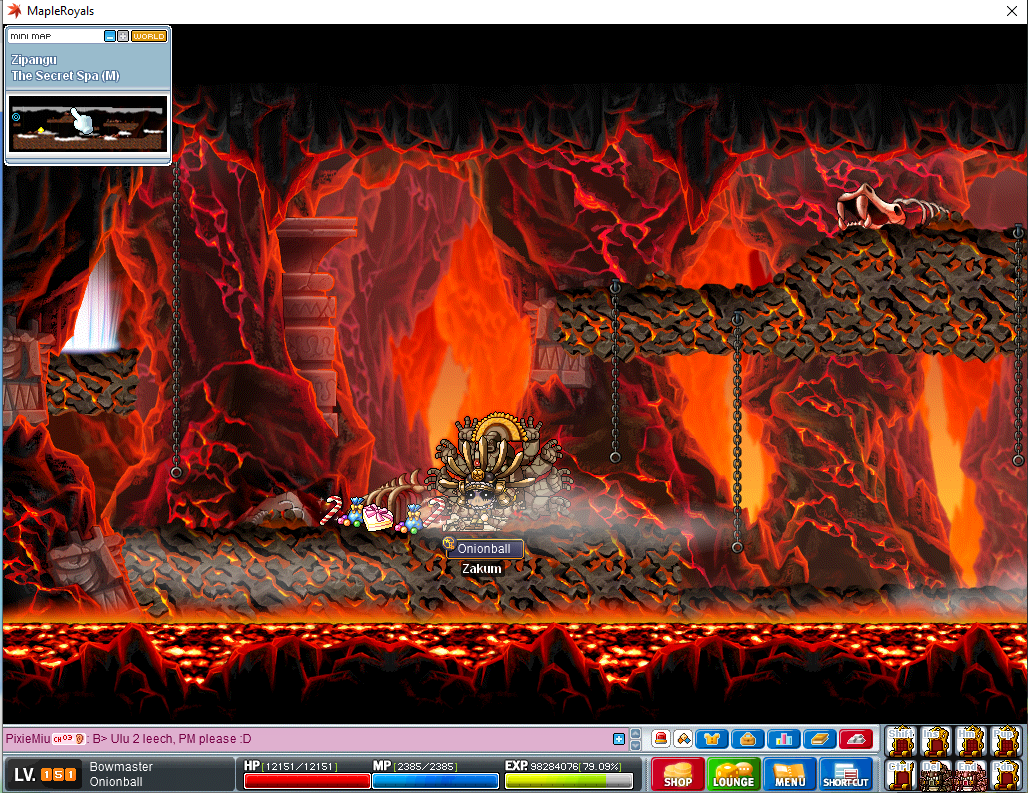Click the Hm quickslot chair

pos(970,741)
